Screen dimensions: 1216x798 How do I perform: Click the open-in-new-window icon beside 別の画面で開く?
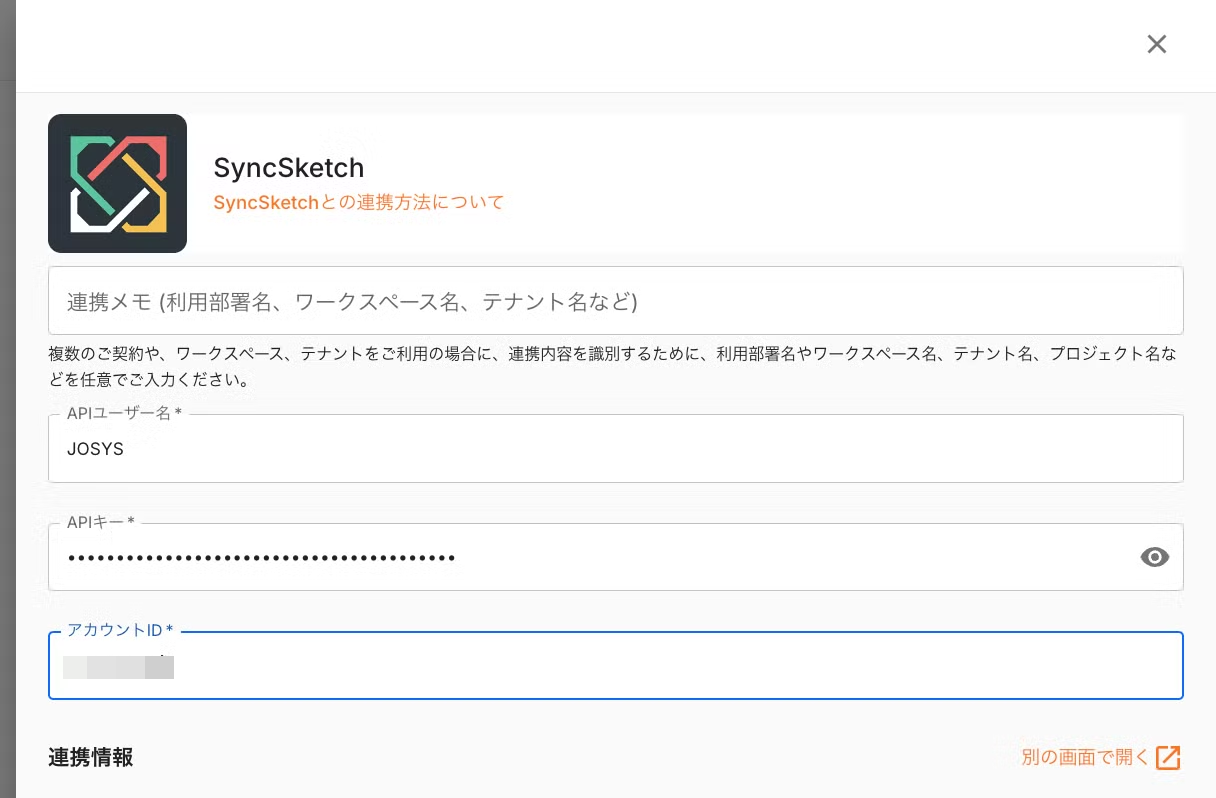[x=1168, y=757]
